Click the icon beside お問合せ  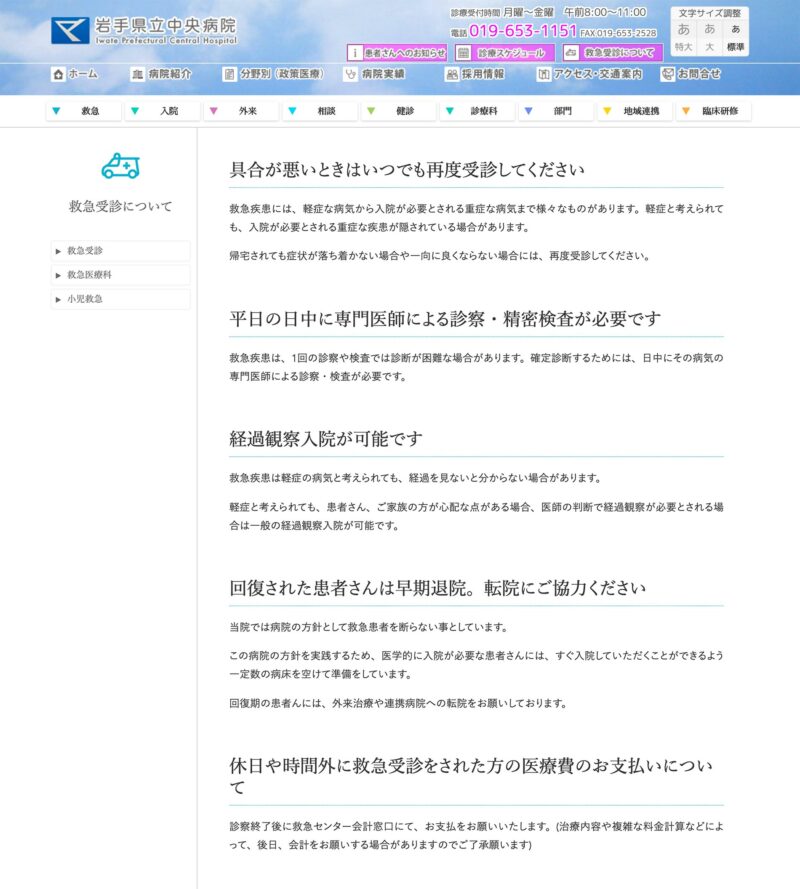tap(667, 74)
